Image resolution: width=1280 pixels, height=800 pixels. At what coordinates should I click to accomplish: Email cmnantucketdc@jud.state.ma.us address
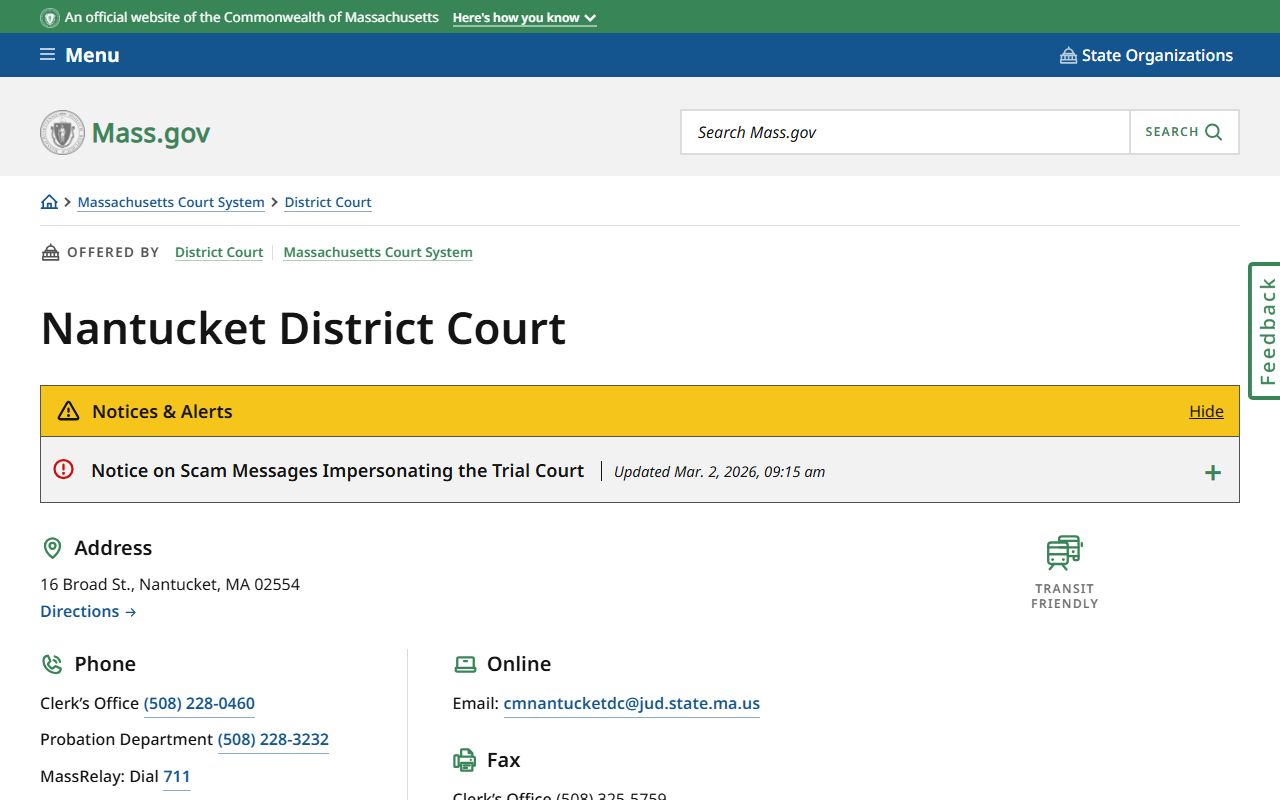[631, 703]
